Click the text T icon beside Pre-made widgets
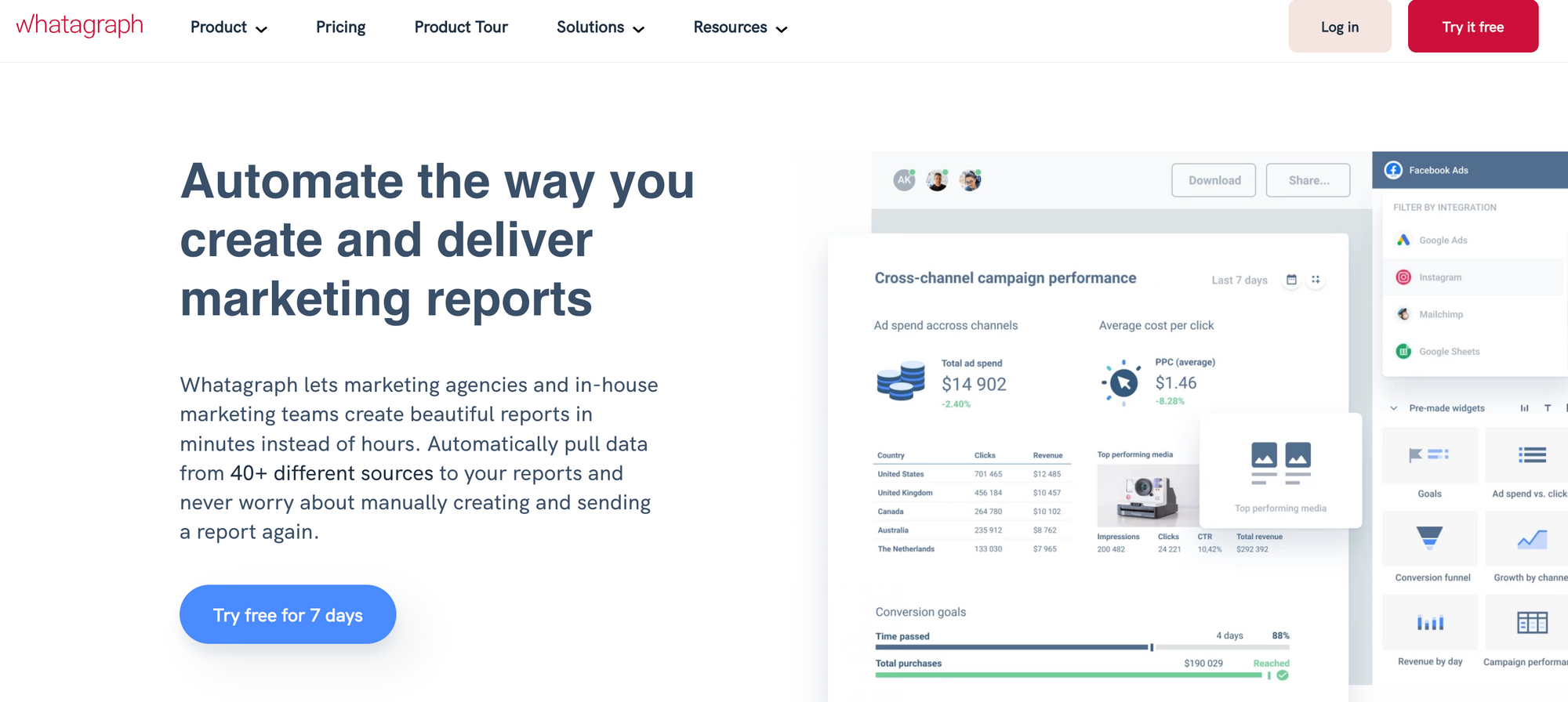This screenshot has width=1568, height=702. 1548,408
